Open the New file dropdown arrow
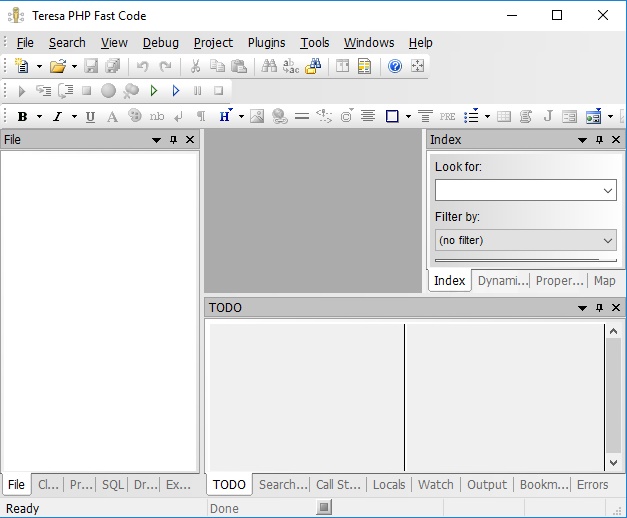The width and height of the screenshot is (627, 518). [39, 67]
